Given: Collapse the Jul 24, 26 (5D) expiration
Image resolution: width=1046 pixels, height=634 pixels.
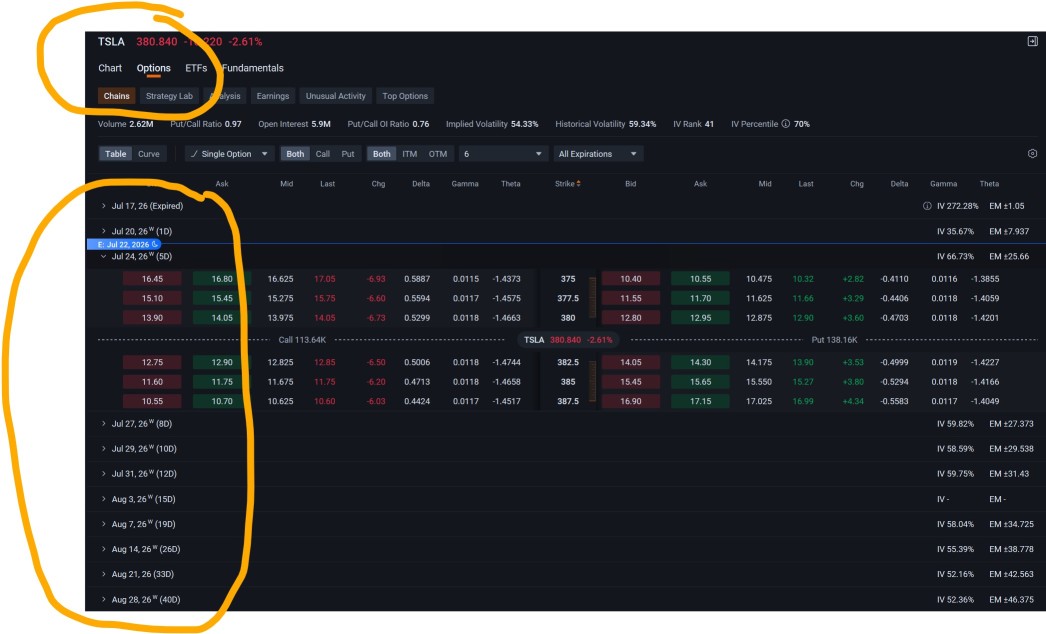Looking at the screenshot, I should [103, 256].
